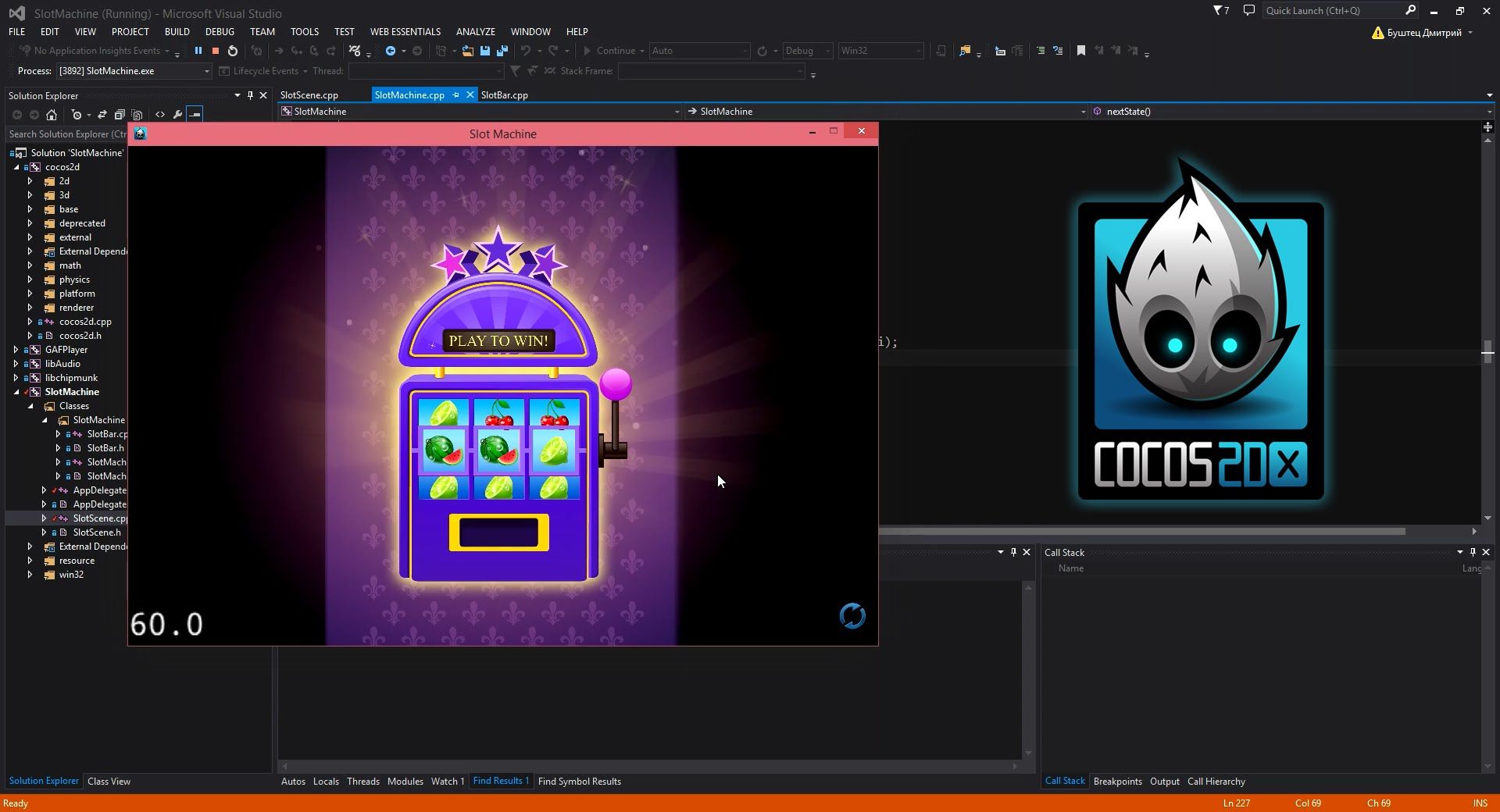Toggle Pin Tab on the SlotMachine.cpp tab
Screen dimensions: 1500x812
(x=455, y=94)
